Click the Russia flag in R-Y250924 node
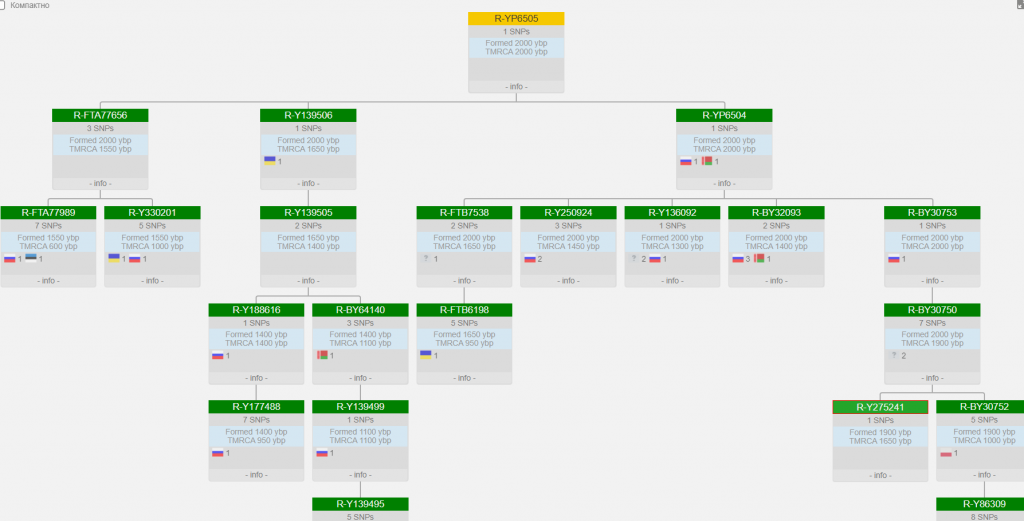Screen dimensions: 1024x521 (x=530, y=258)
